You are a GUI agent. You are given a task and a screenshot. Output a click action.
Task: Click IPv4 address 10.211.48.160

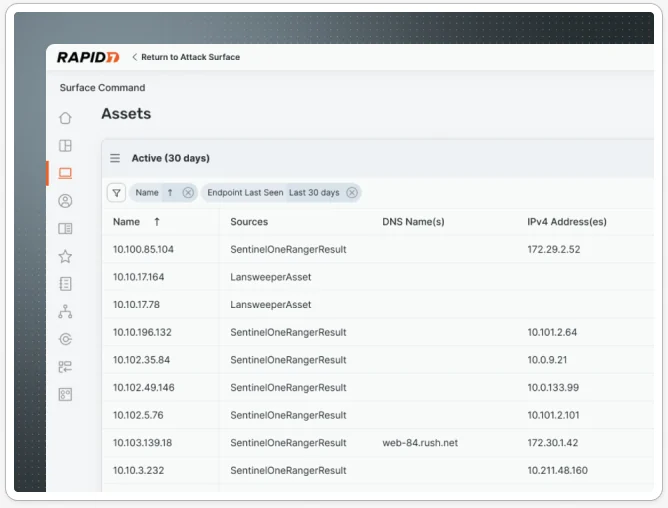[558, 471]
